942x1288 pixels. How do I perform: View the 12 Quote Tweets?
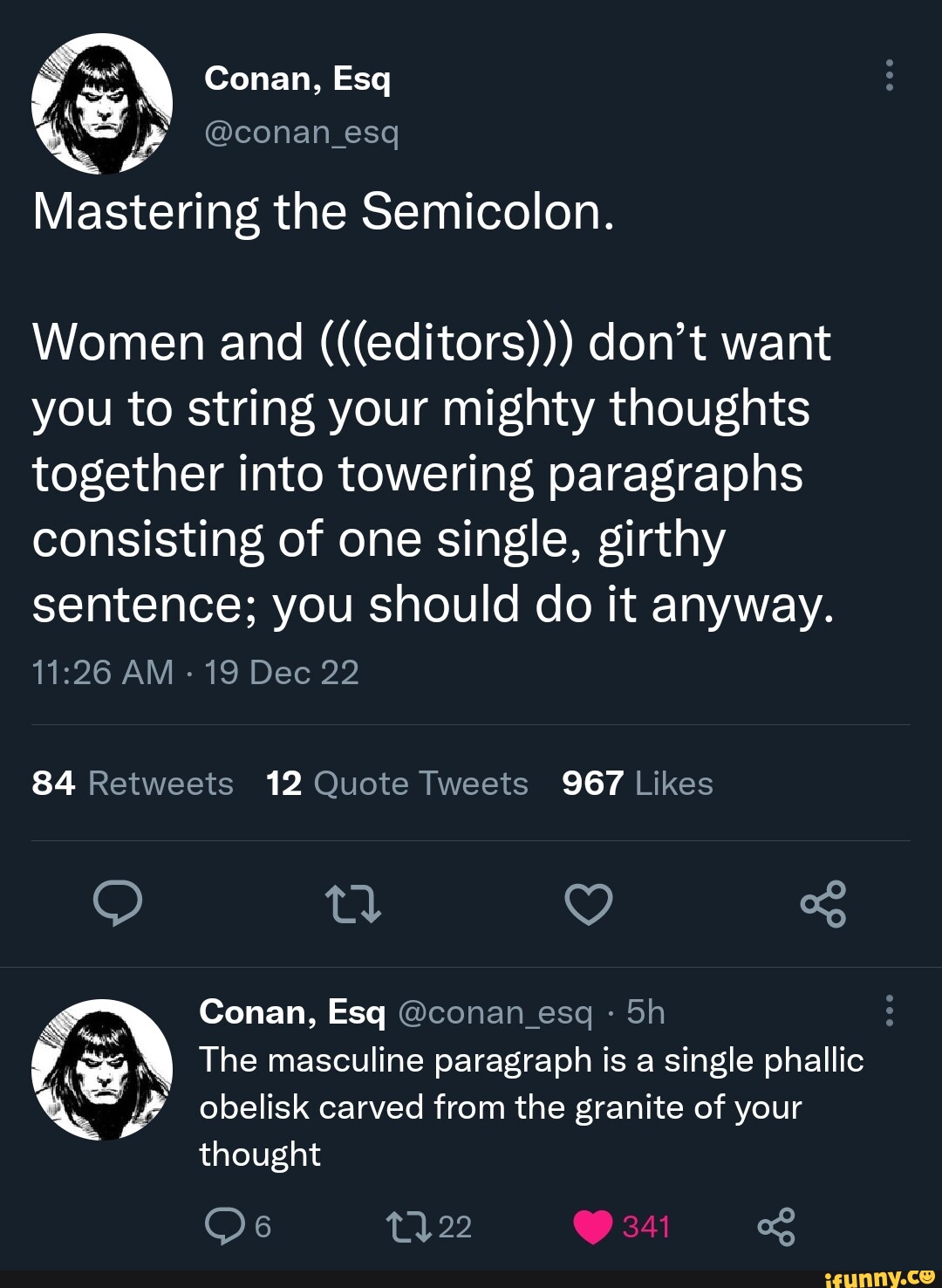point(397,784)
